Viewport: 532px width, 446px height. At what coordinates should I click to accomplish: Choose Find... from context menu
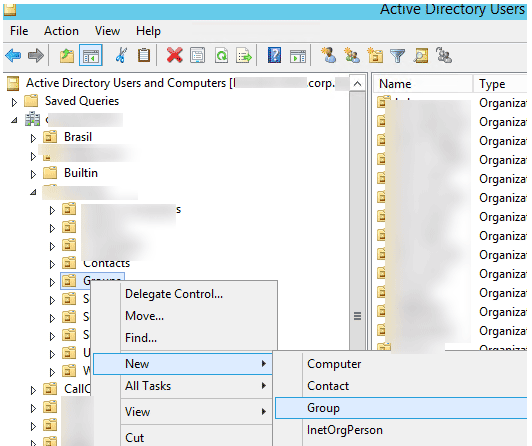coord(185,338)
